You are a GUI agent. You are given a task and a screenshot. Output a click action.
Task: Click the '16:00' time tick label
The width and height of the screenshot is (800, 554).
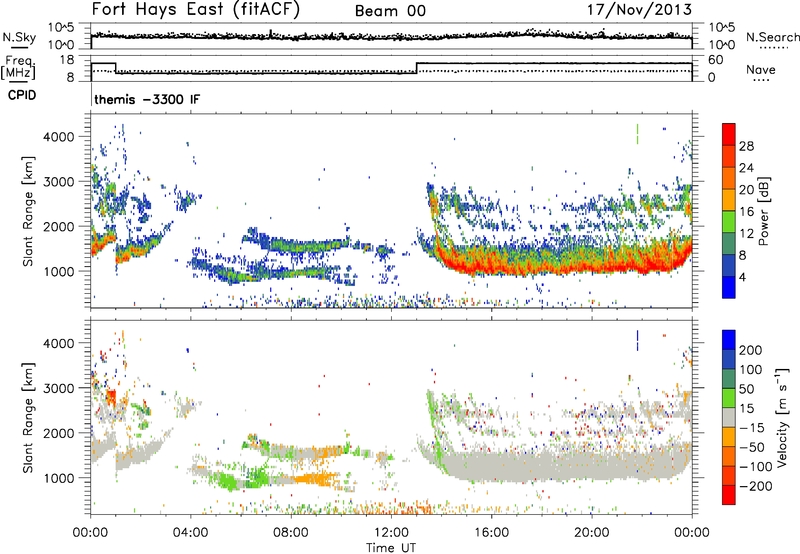[491, 533]
